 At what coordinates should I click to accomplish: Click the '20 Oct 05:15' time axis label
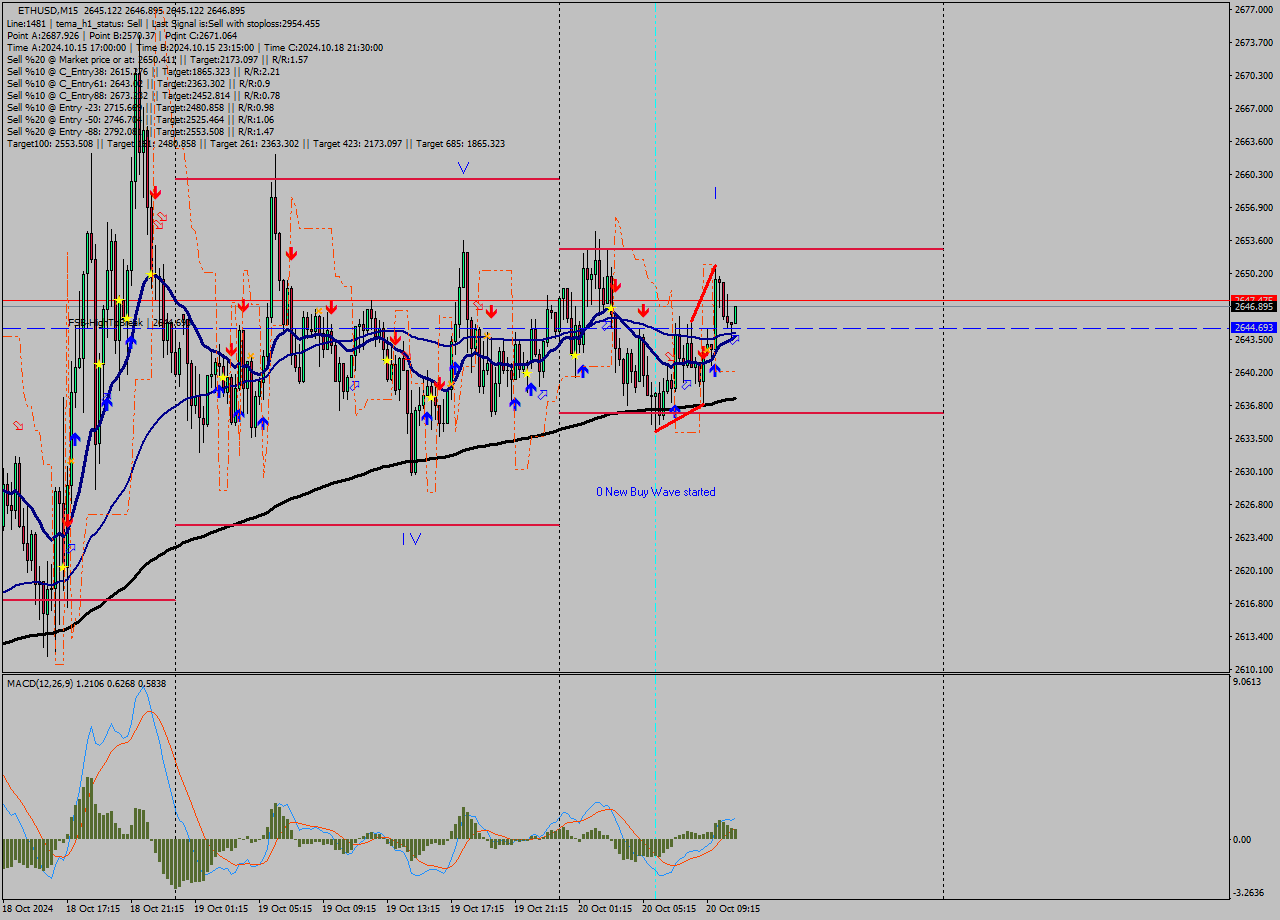(669, 909)
